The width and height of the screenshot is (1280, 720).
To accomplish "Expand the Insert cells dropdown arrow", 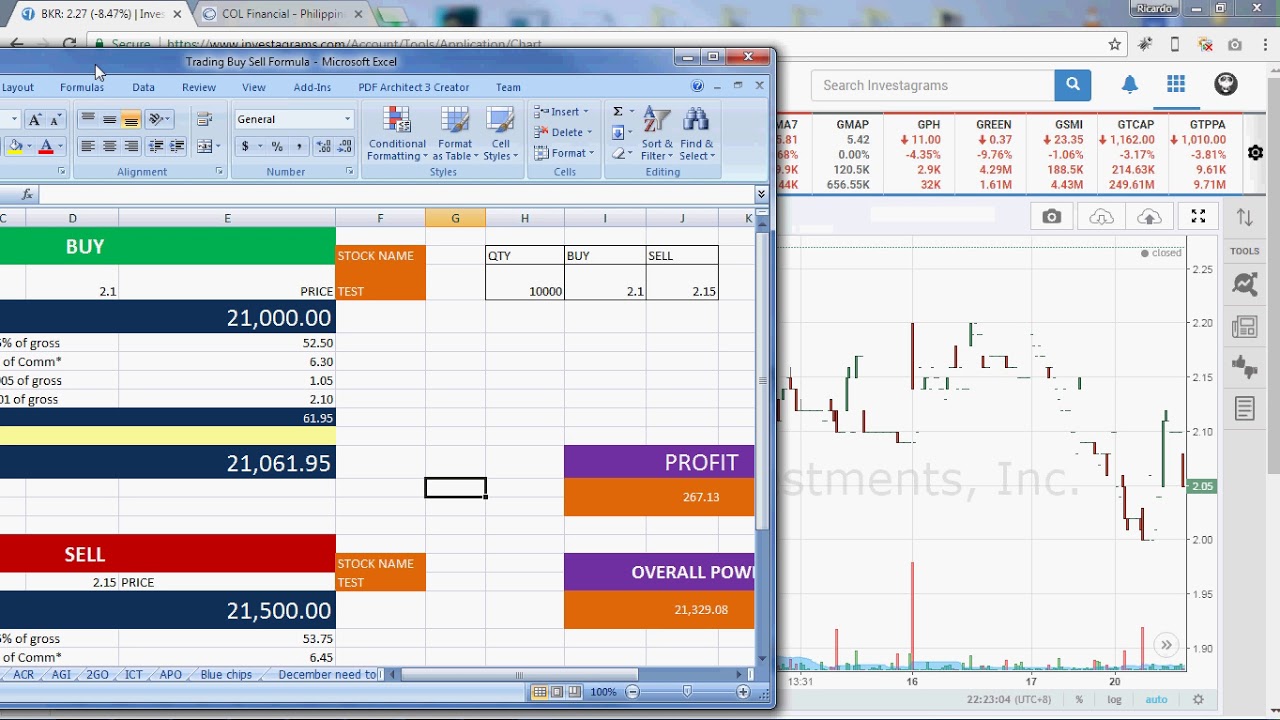I will 586,112.
